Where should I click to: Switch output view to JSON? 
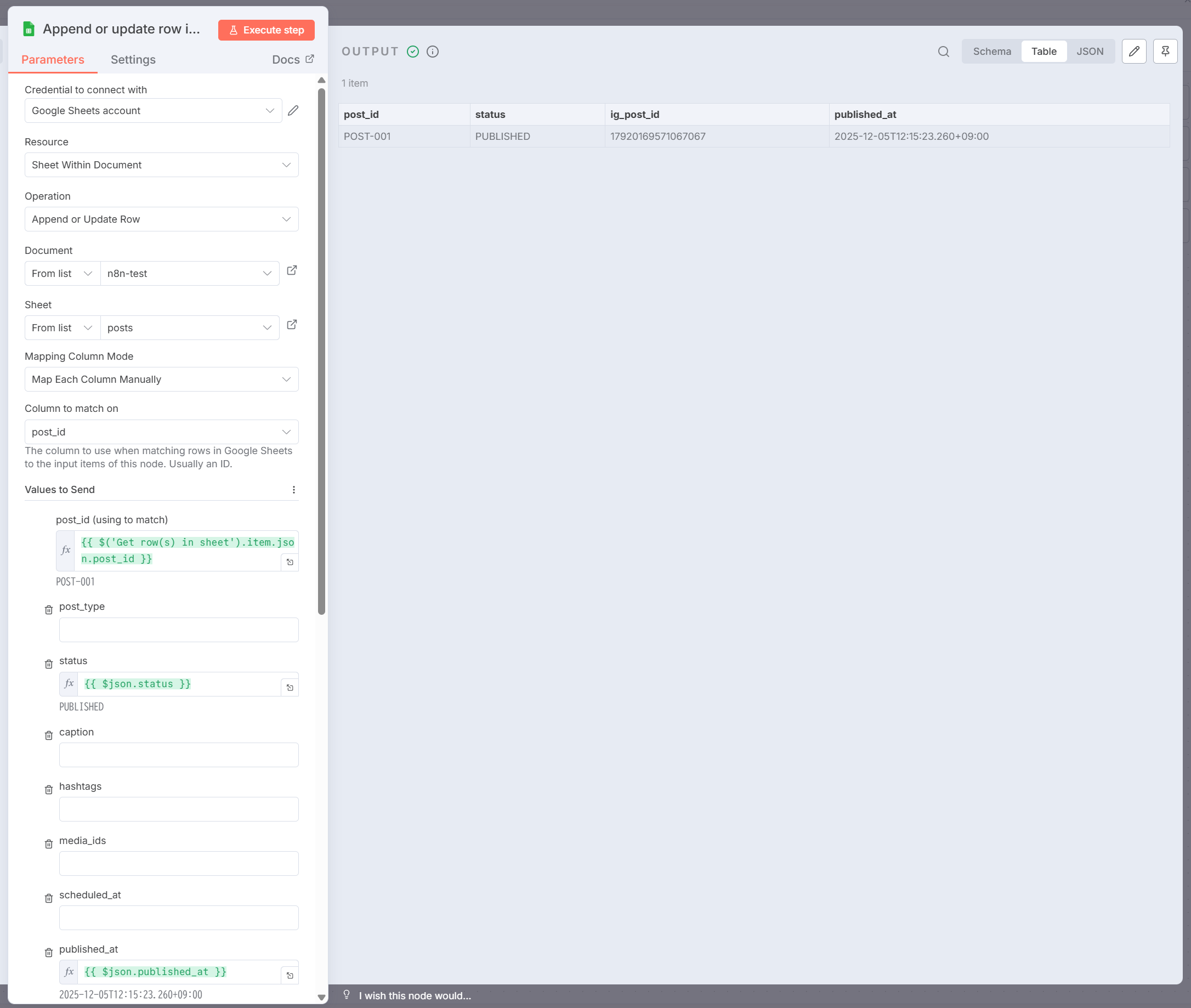[1090, 52]
